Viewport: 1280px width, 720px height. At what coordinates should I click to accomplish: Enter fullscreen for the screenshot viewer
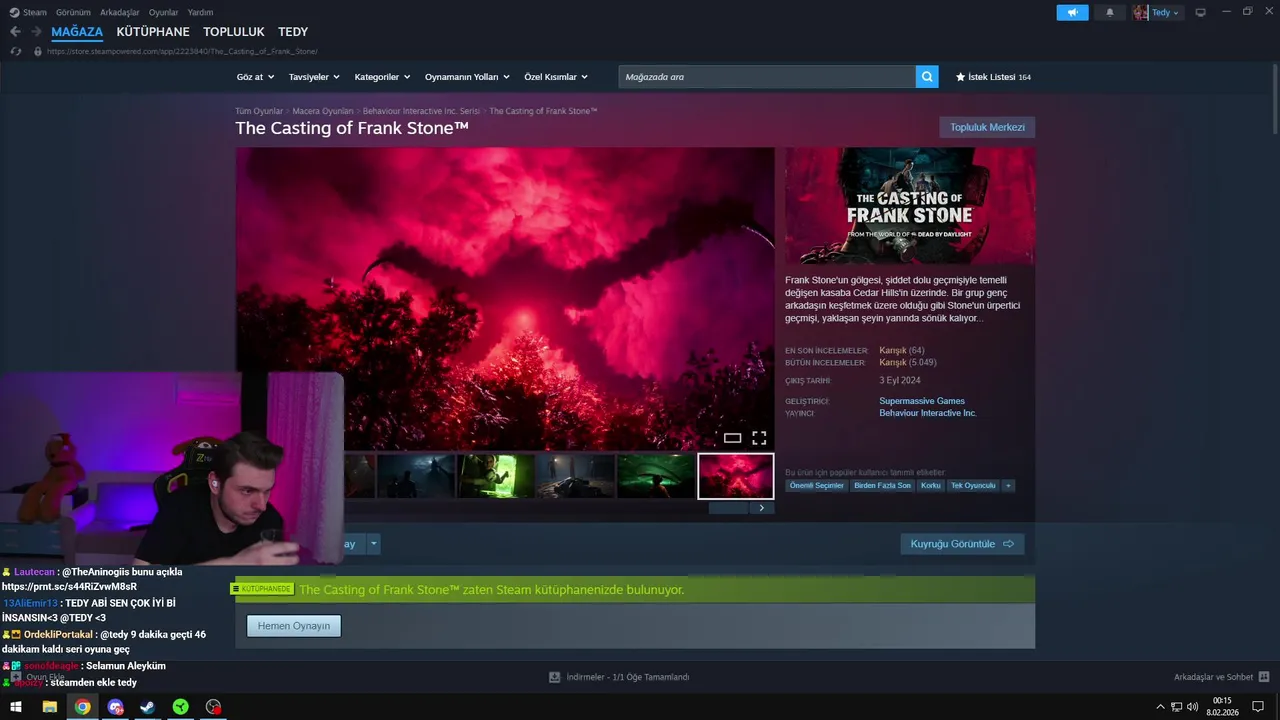pyautogui.click(x=759, y=438)
